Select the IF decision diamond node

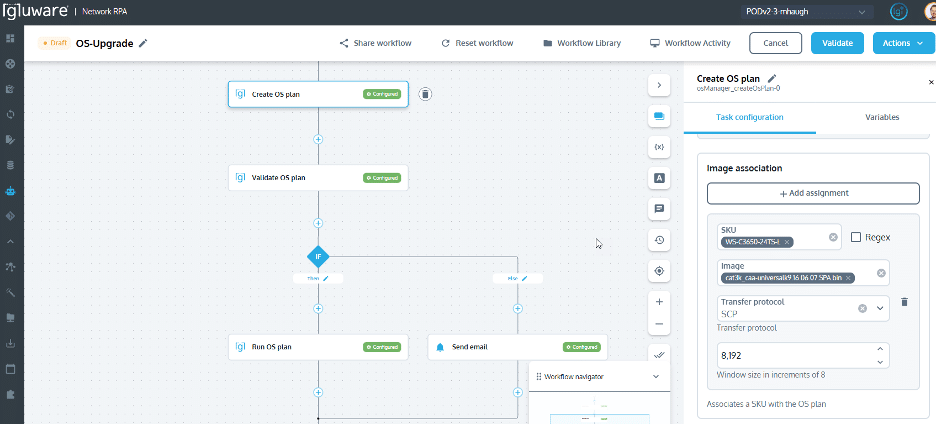[318, 256]
